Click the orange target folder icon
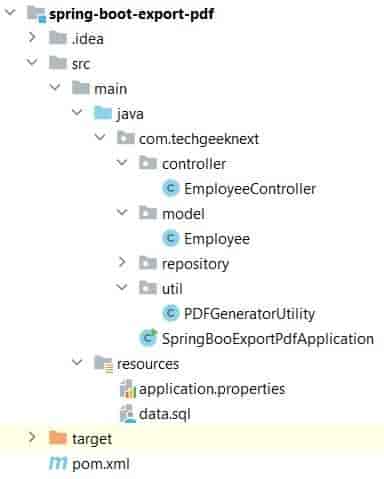 pos(58,438)
